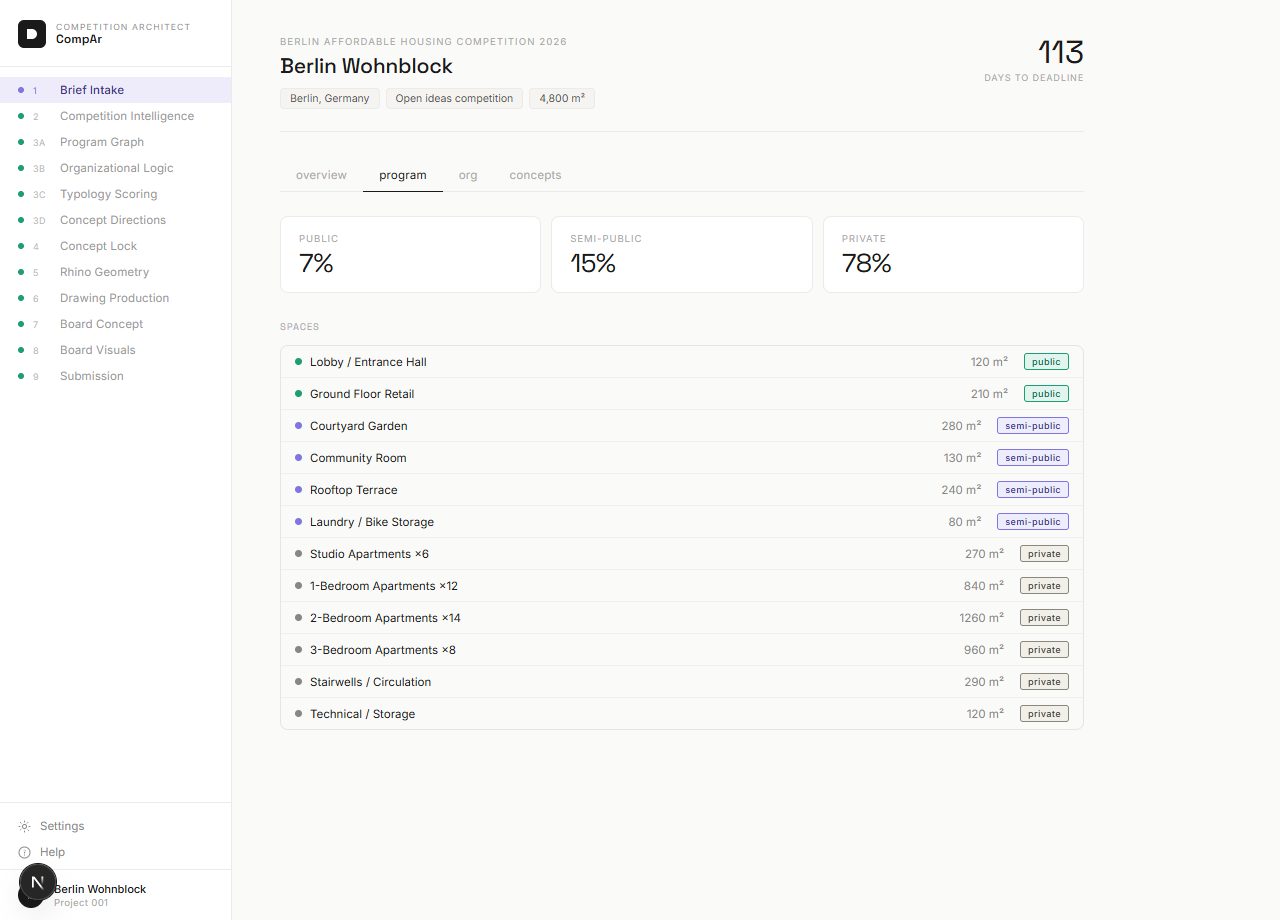Open the Help link
The width and height of the screenshot is (1280, 920).
pyautogui.click(x=52, y=852)
